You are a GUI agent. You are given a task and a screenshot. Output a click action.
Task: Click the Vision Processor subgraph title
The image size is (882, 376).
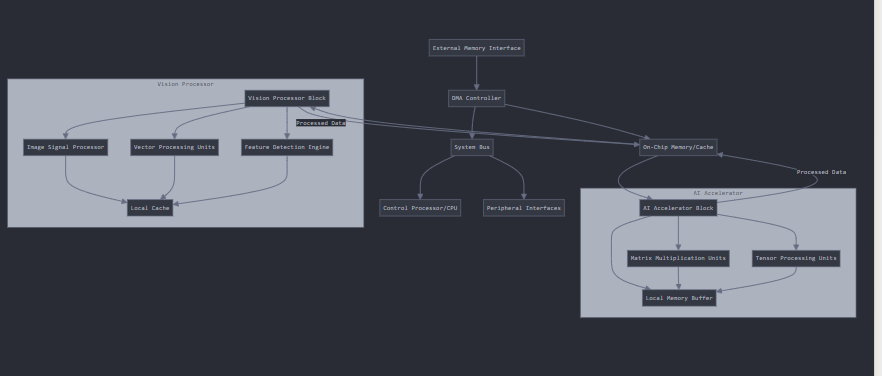186,84
